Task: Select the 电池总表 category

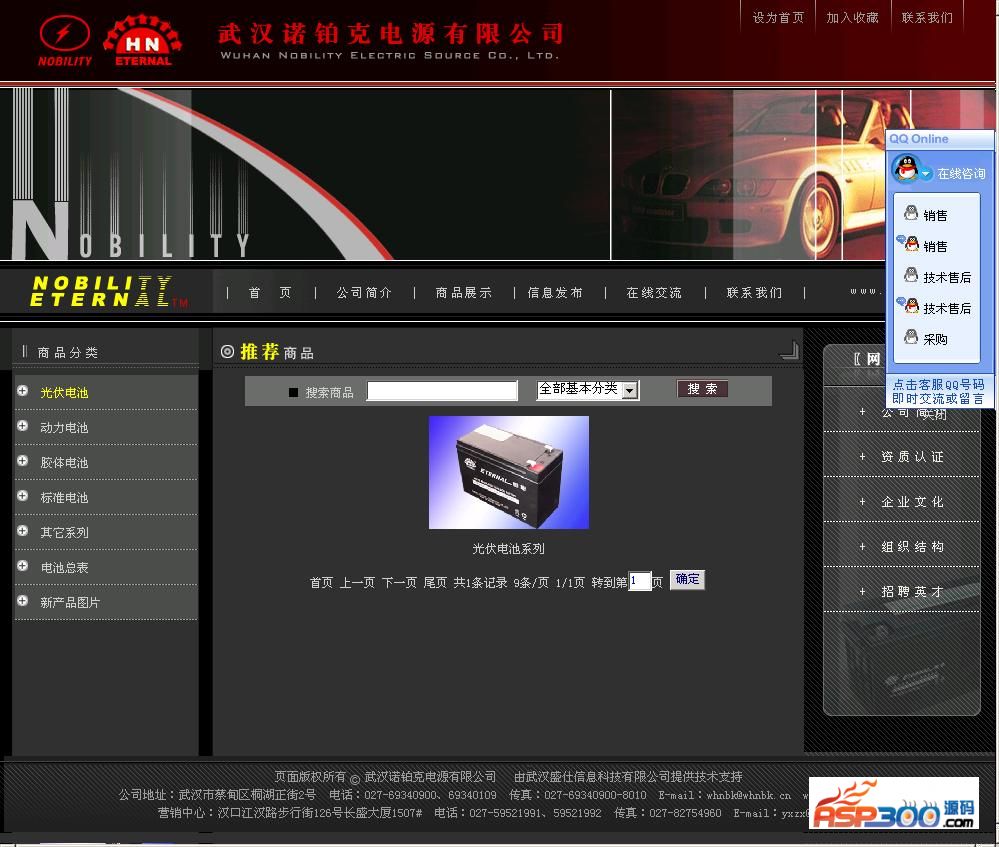Action: [x=64, y=568]
